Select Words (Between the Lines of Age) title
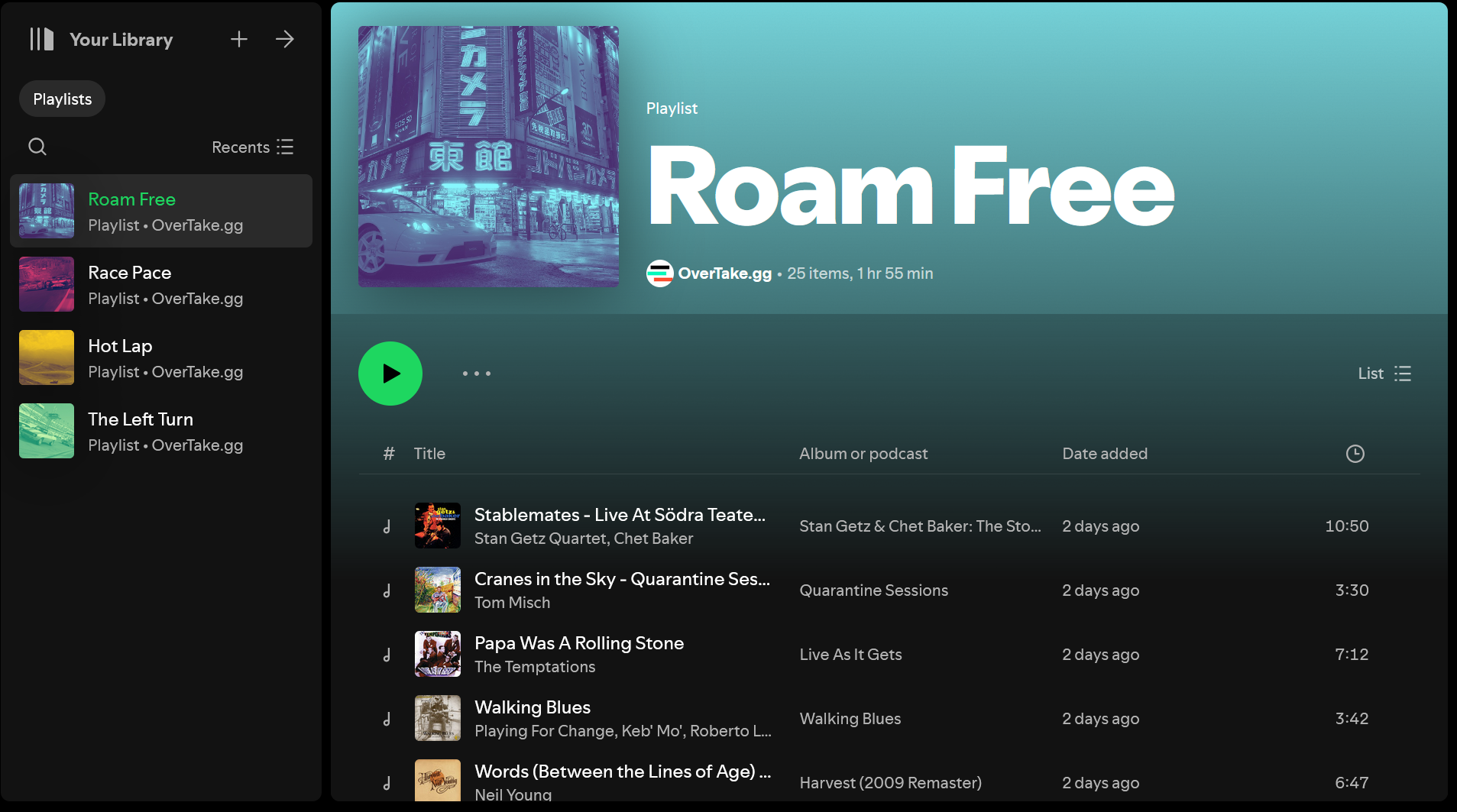Screen dimensions: 1457x812 click(623, 772)
